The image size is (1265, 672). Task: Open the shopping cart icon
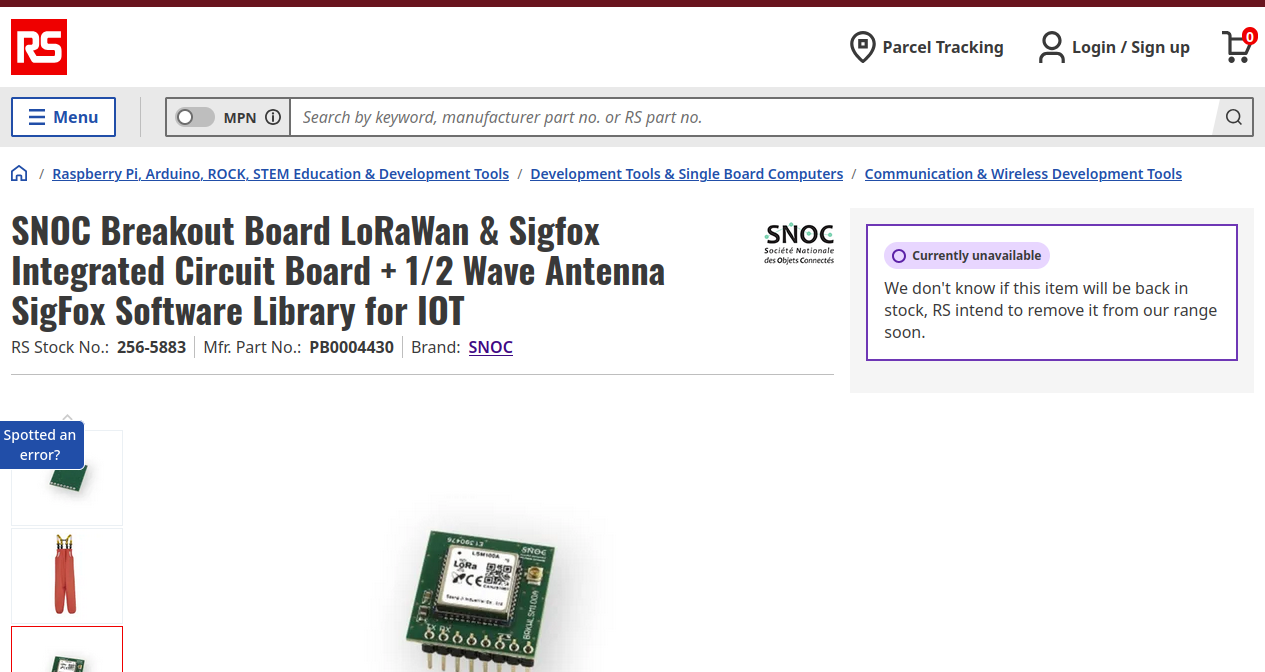(x=1237, y=46)
